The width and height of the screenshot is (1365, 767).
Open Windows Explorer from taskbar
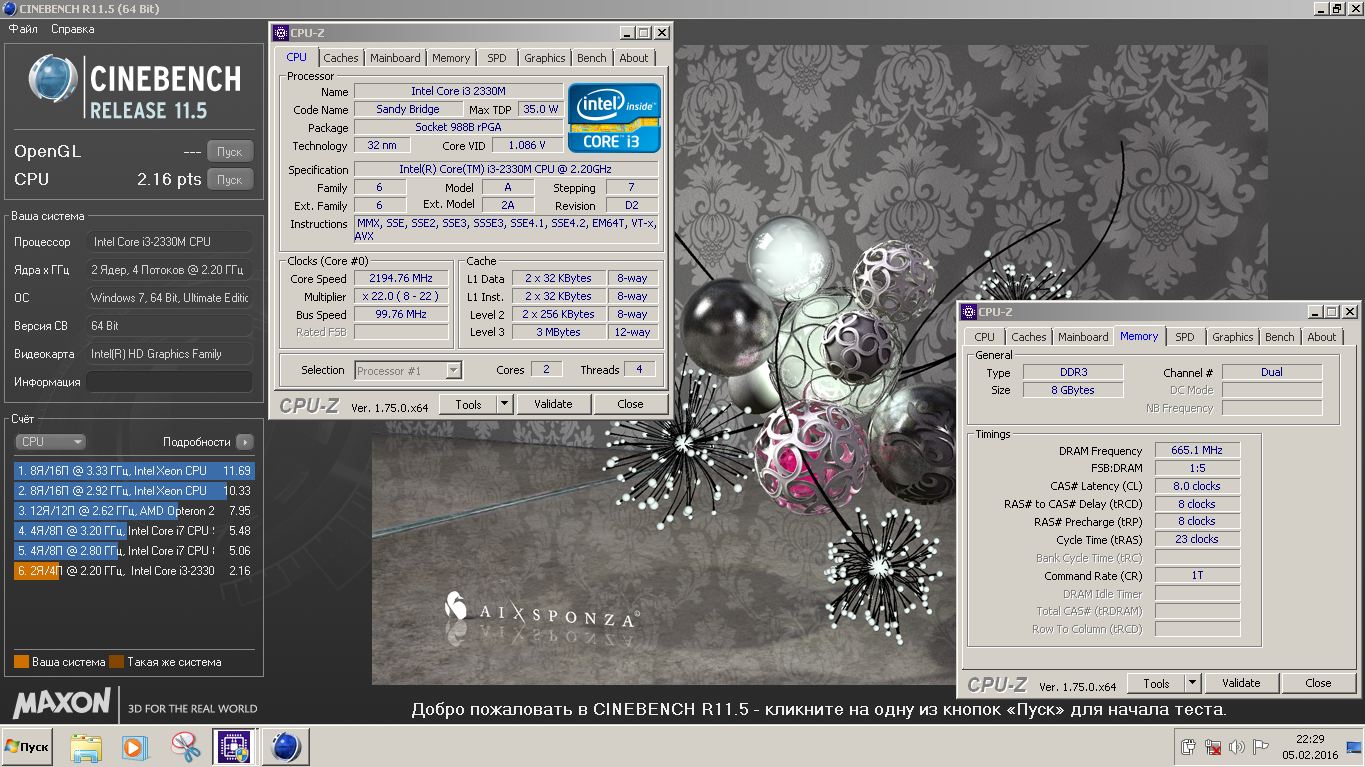click(x=87, y=747)
